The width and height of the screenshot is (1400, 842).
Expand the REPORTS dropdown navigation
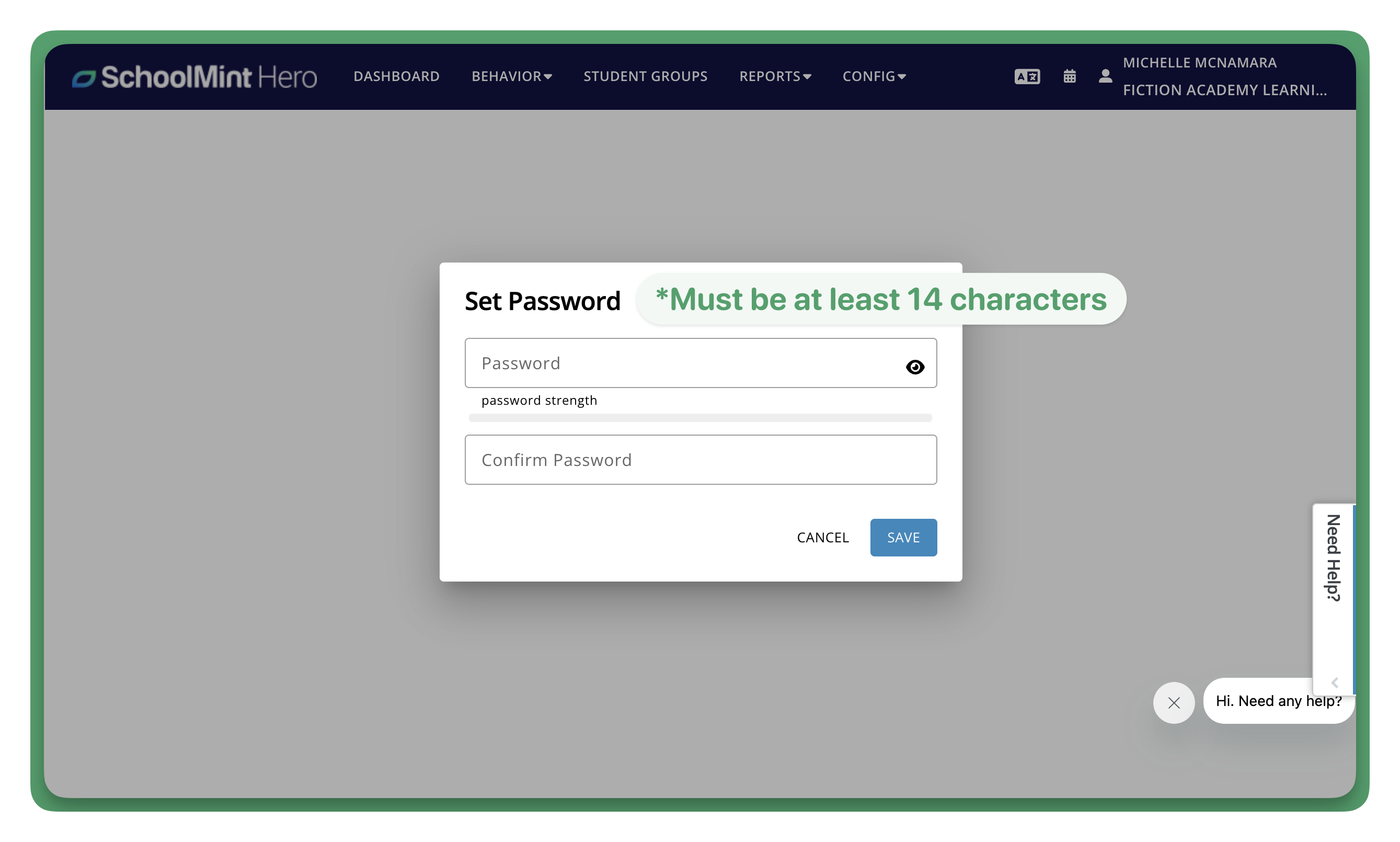(775, 75)
